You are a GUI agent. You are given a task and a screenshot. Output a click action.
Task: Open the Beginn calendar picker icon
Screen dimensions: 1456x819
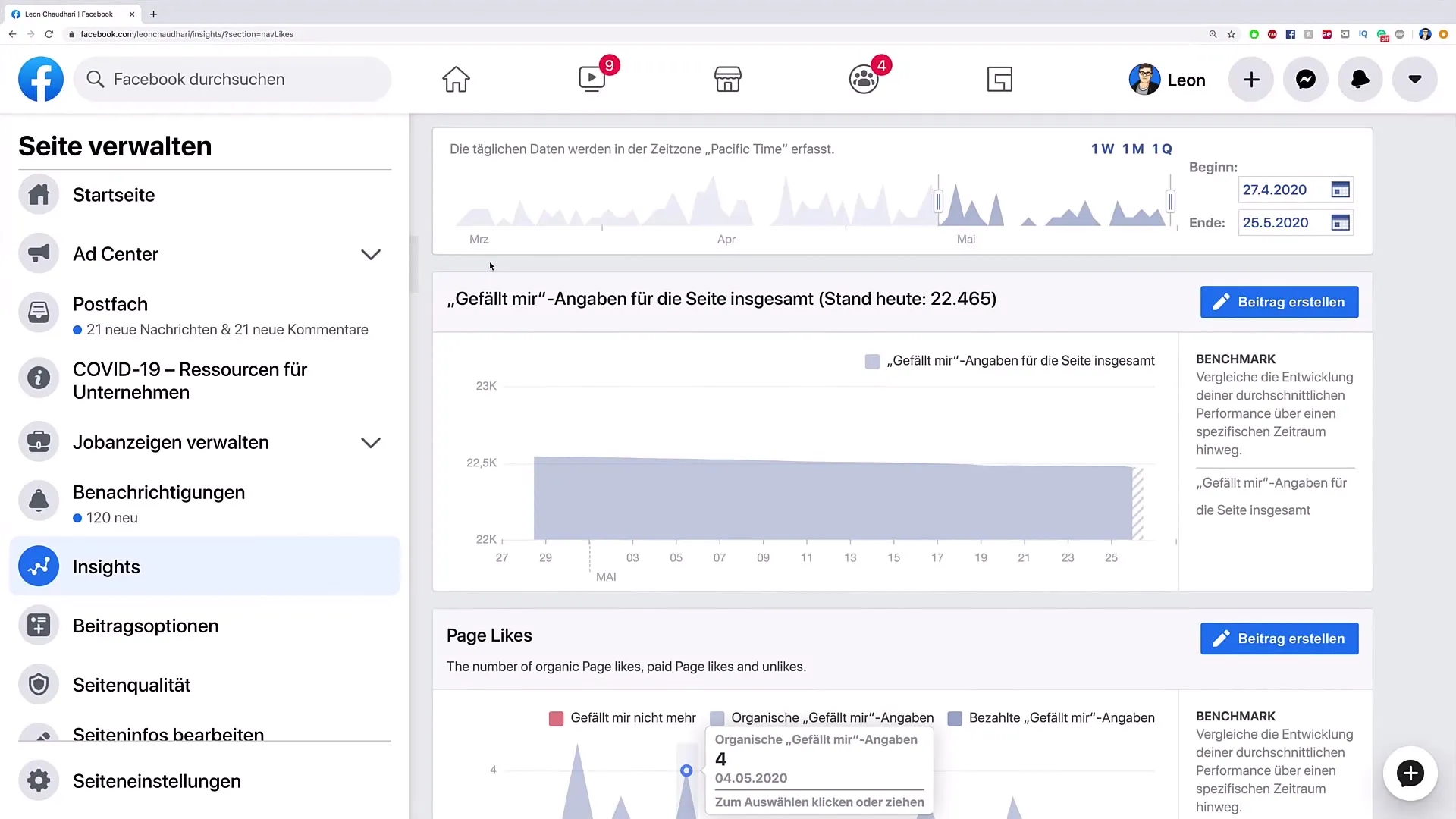click(x=1341, y=190)
